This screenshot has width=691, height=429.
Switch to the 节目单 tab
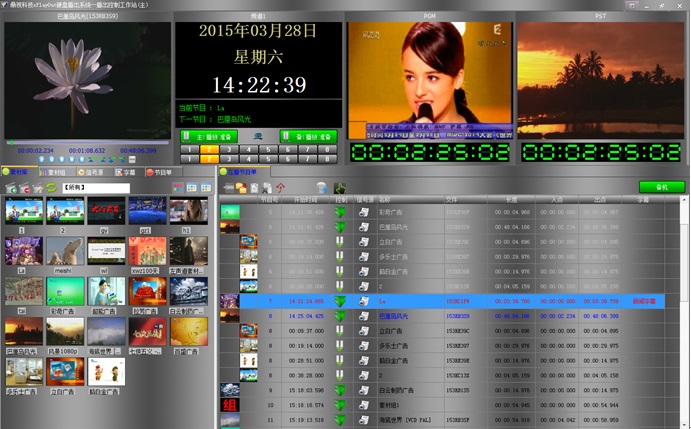162,172
